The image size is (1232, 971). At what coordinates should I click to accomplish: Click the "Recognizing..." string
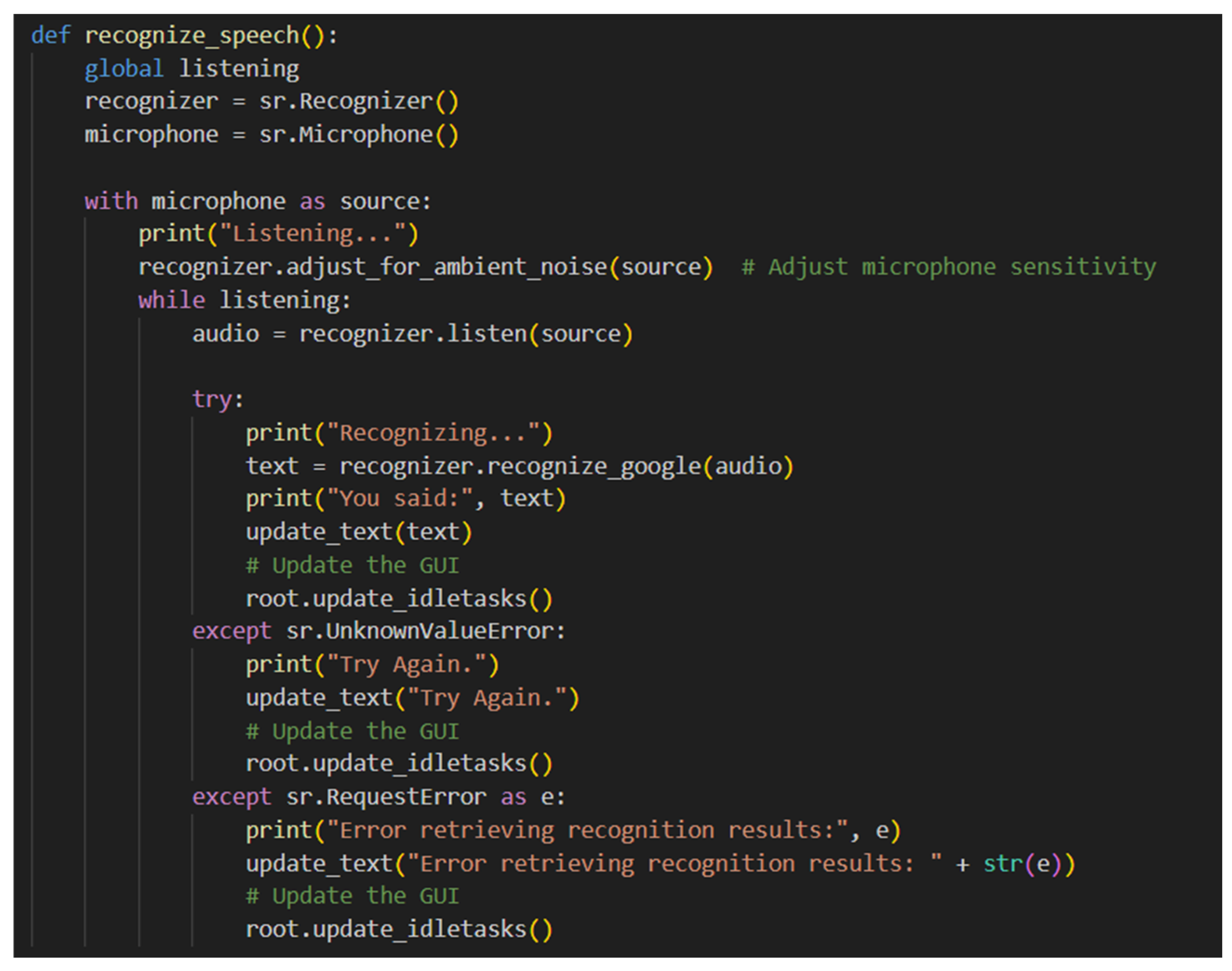pyautogui.click(x=433, y=433)
